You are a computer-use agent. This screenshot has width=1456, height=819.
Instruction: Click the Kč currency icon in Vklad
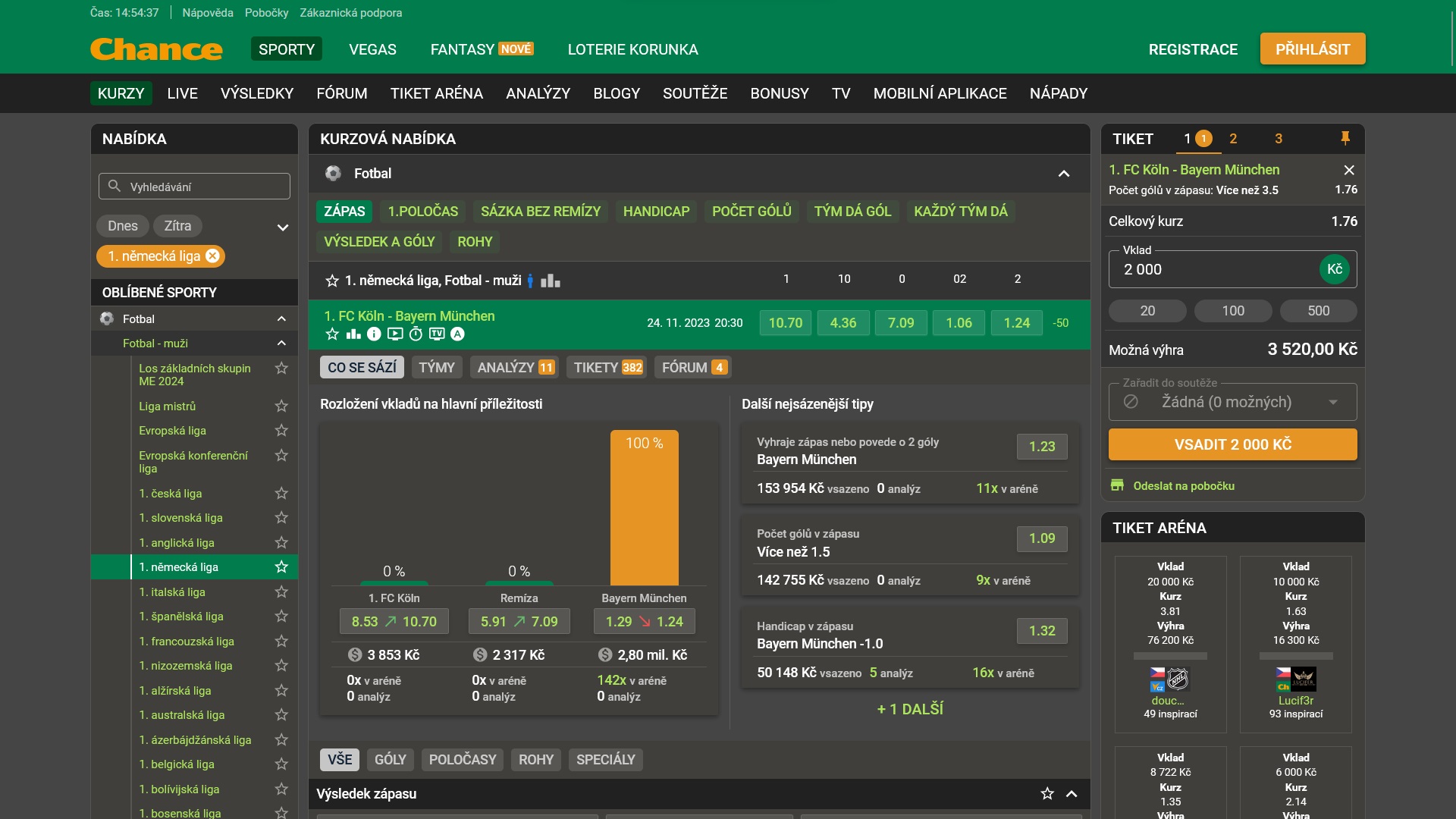tap(1335, 269)
